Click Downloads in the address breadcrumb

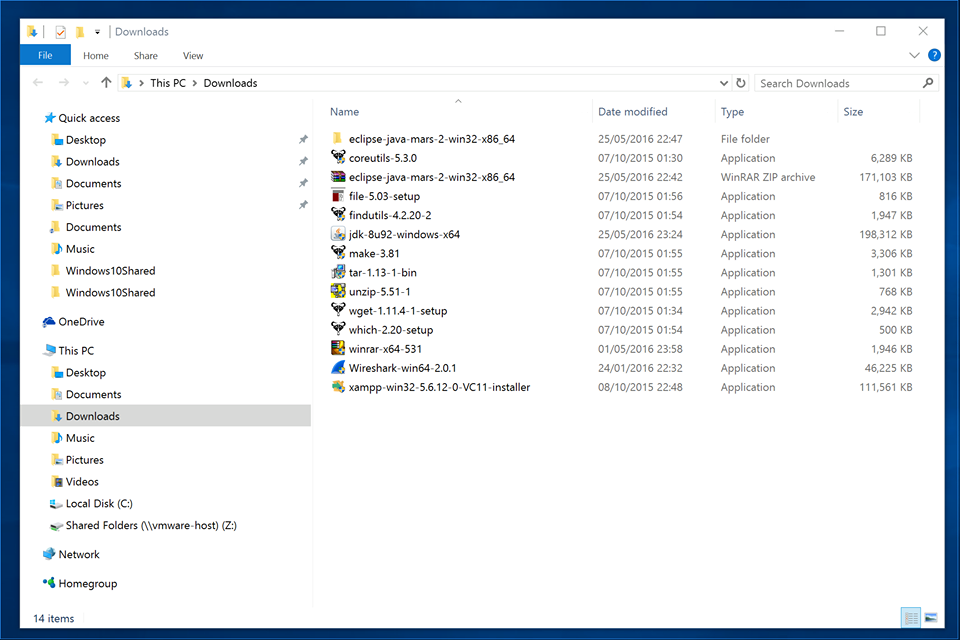(x=230, y=83)
